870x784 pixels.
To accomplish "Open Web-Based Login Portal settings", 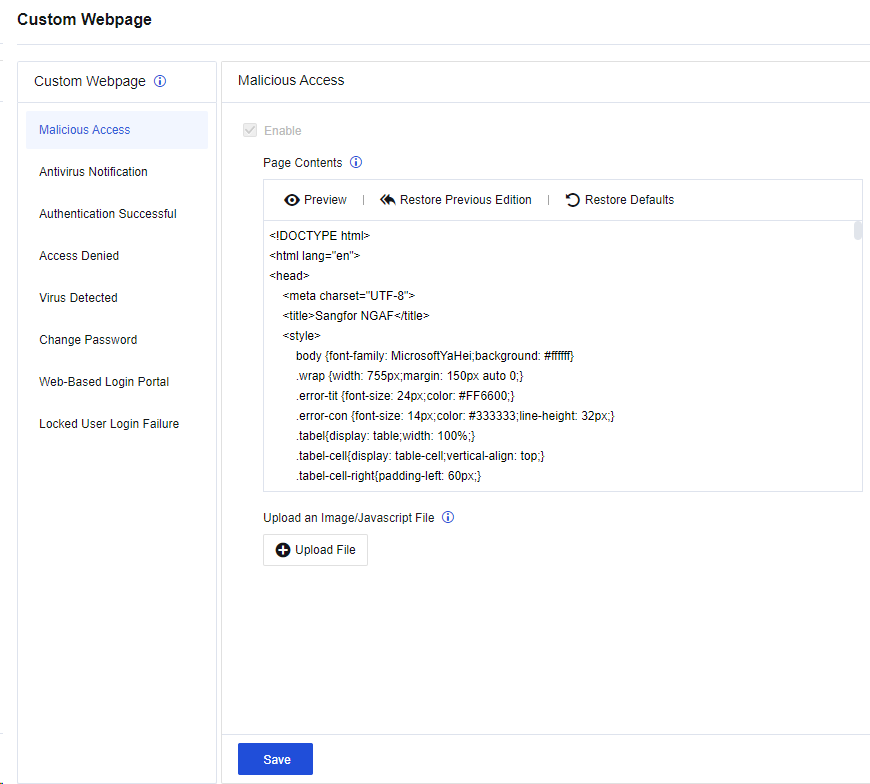I will 104,382.
